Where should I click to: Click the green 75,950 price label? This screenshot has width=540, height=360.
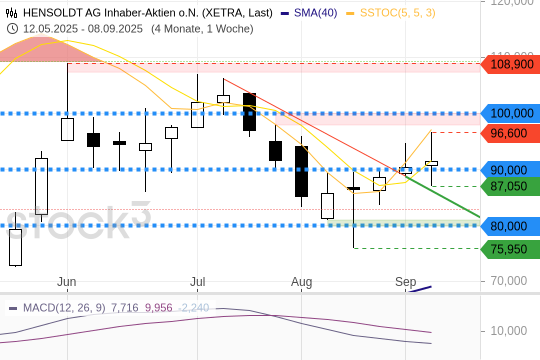[x=509, y=249]
